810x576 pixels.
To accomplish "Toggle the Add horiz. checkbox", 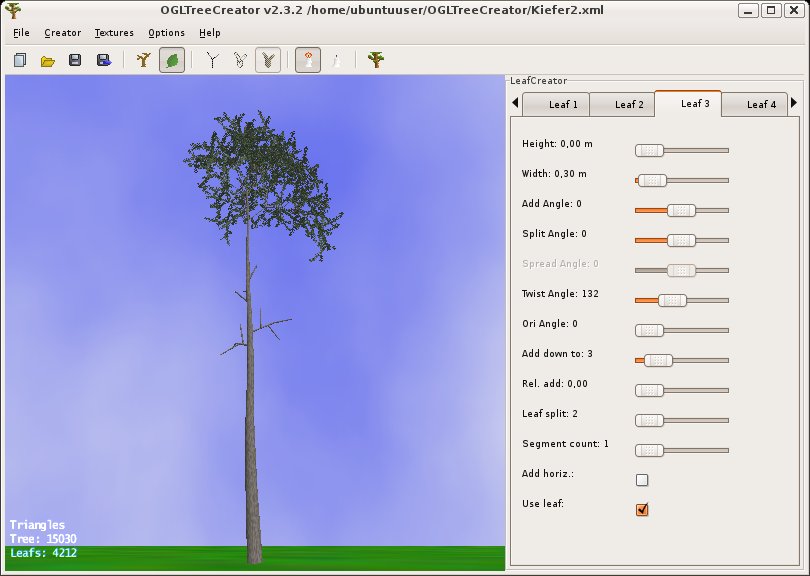I will click(x=642, y=480).
